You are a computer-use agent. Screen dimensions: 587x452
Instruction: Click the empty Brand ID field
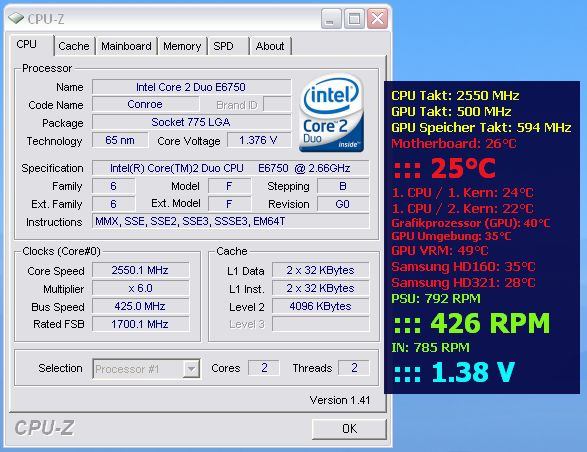277,104
